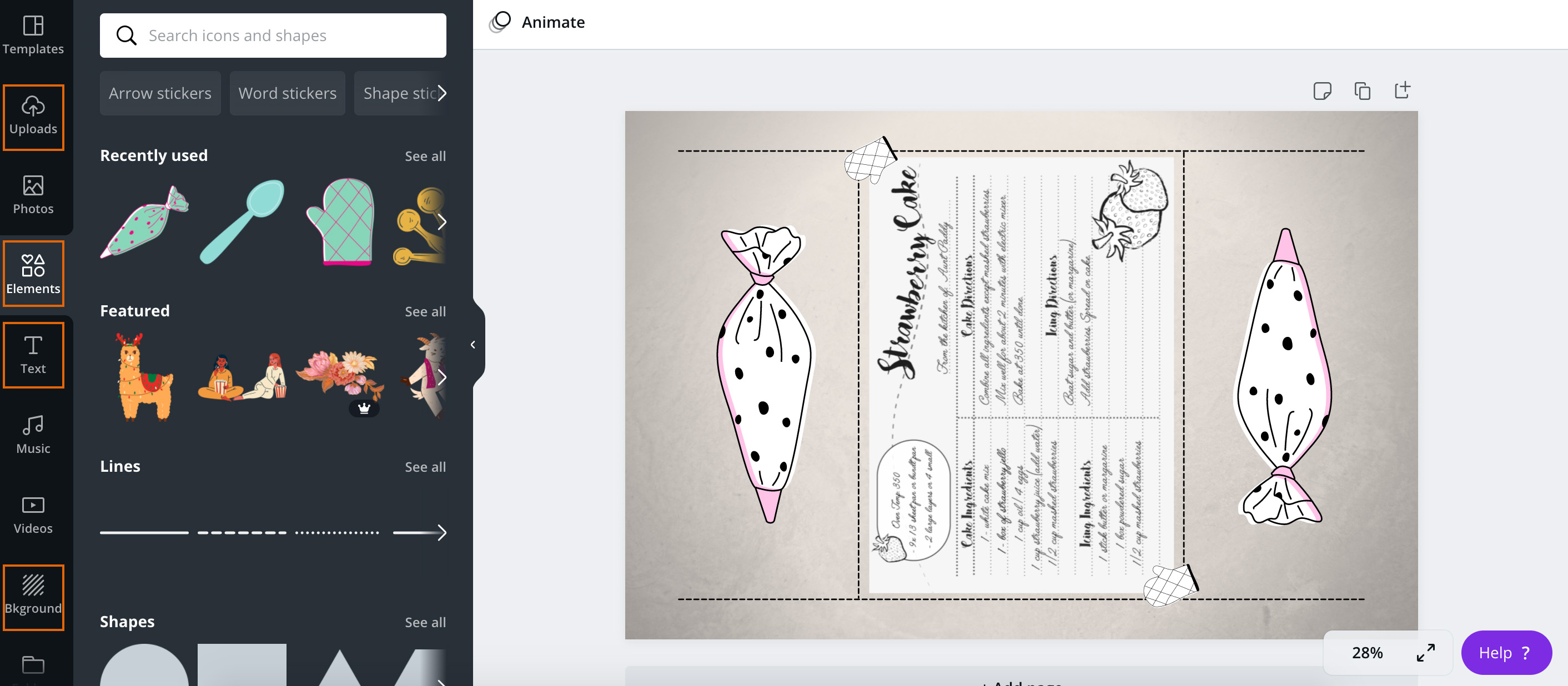The height and width of the screenshot is (686, 1568).
Task: Click the search icons and shapes field
Action: [273, 36]
